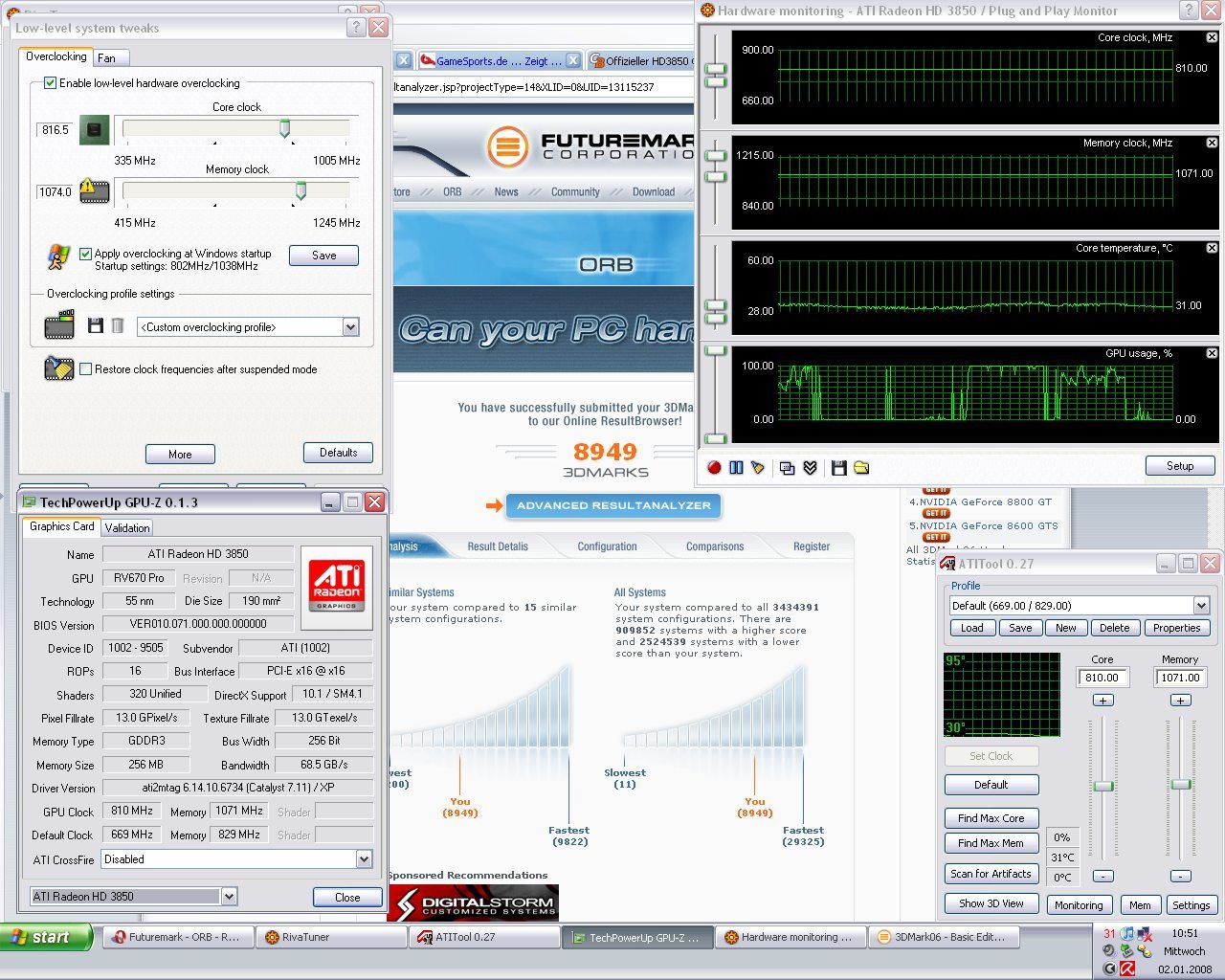Close the GPU usage graph
The height and width of the screenshot is (980, 1225).
coord(1212,353)
